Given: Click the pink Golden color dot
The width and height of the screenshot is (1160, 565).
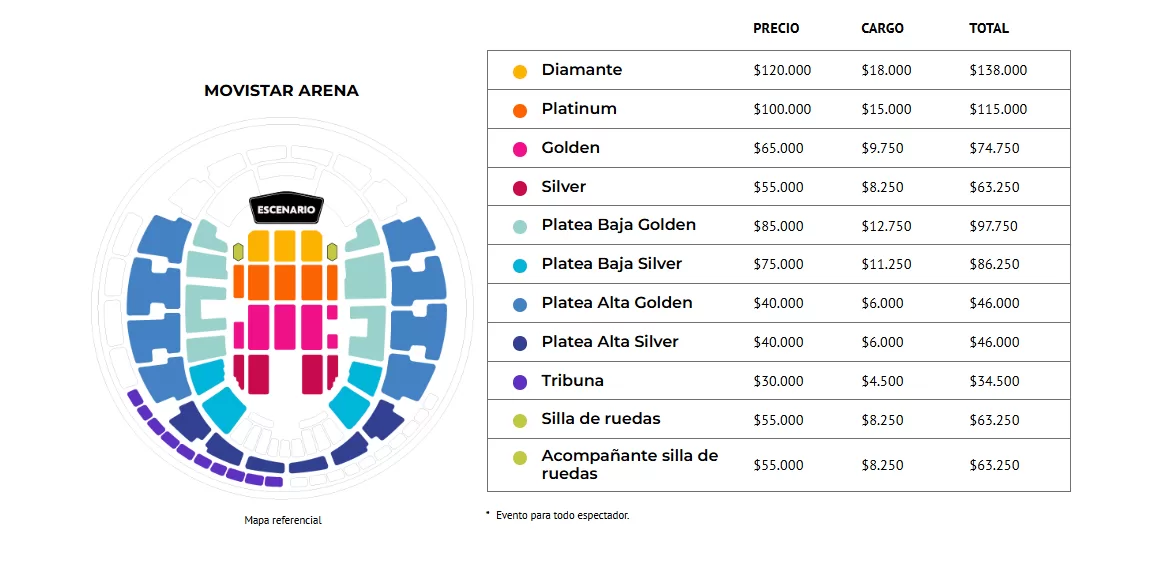Looking at the screenshot, I should [x=520, y=150].
